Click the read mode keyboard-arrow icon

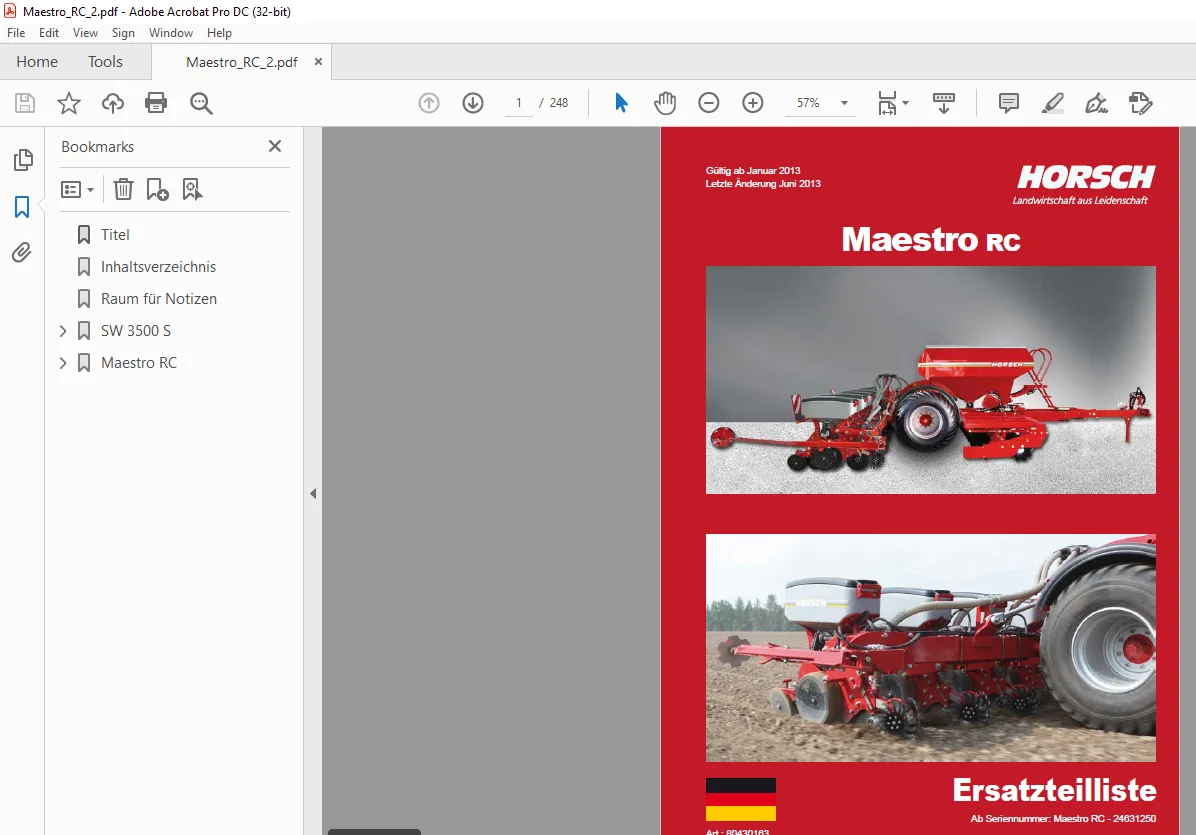click(944, 103)
